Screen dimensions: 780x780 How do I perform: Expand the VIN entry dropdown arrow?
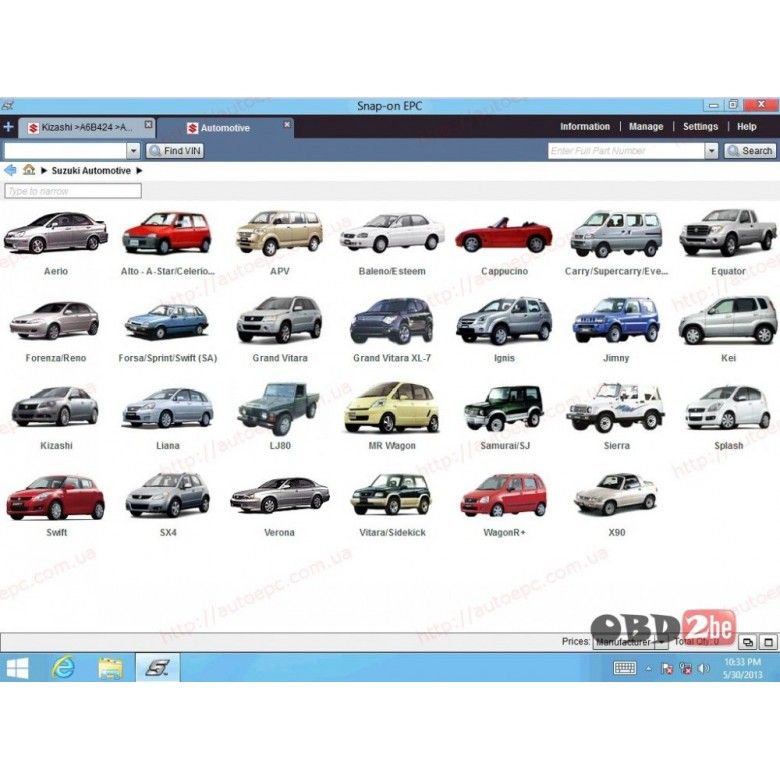(133, 151)
